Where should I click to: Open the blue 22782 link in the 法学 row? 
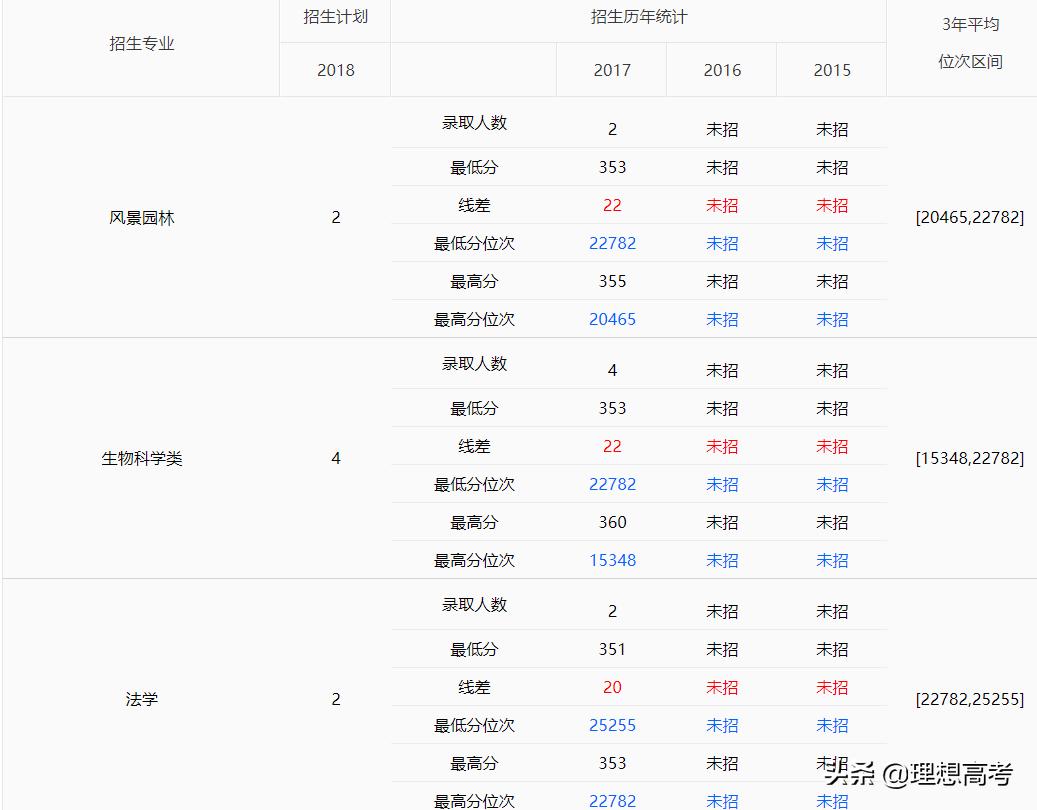[x=612, y=800]
